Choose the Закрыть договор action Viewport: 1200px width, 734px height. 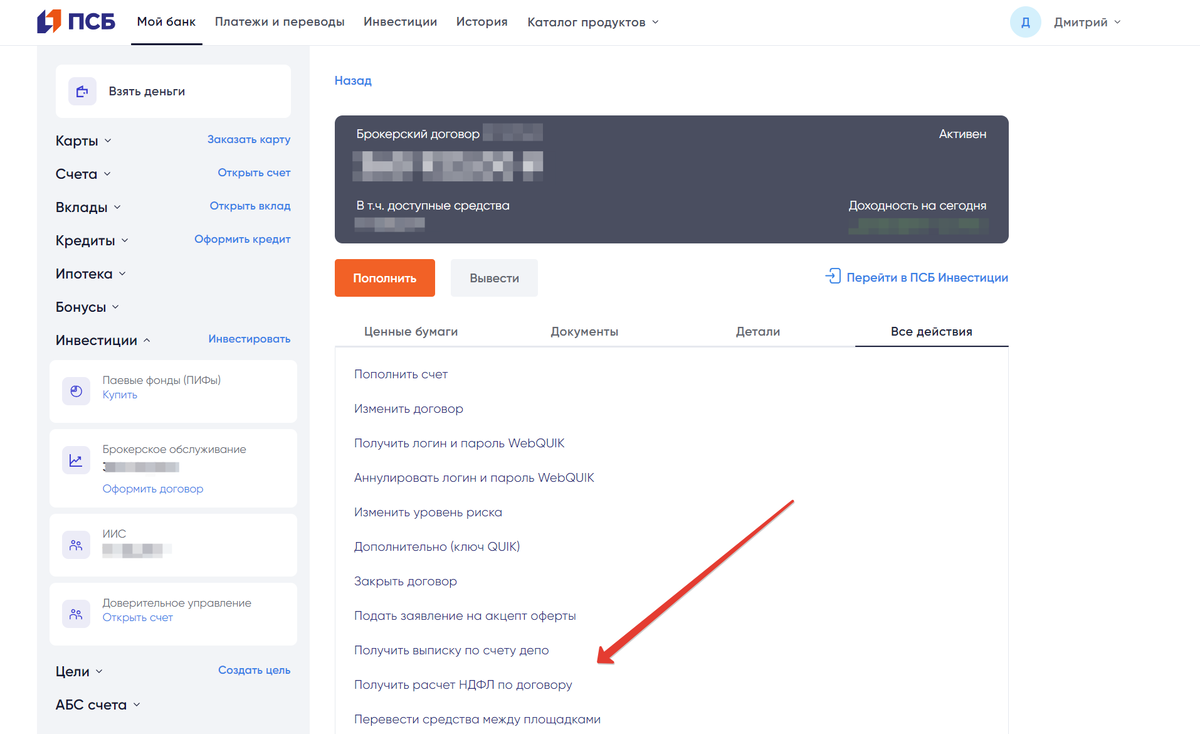[x=405, y=581]
